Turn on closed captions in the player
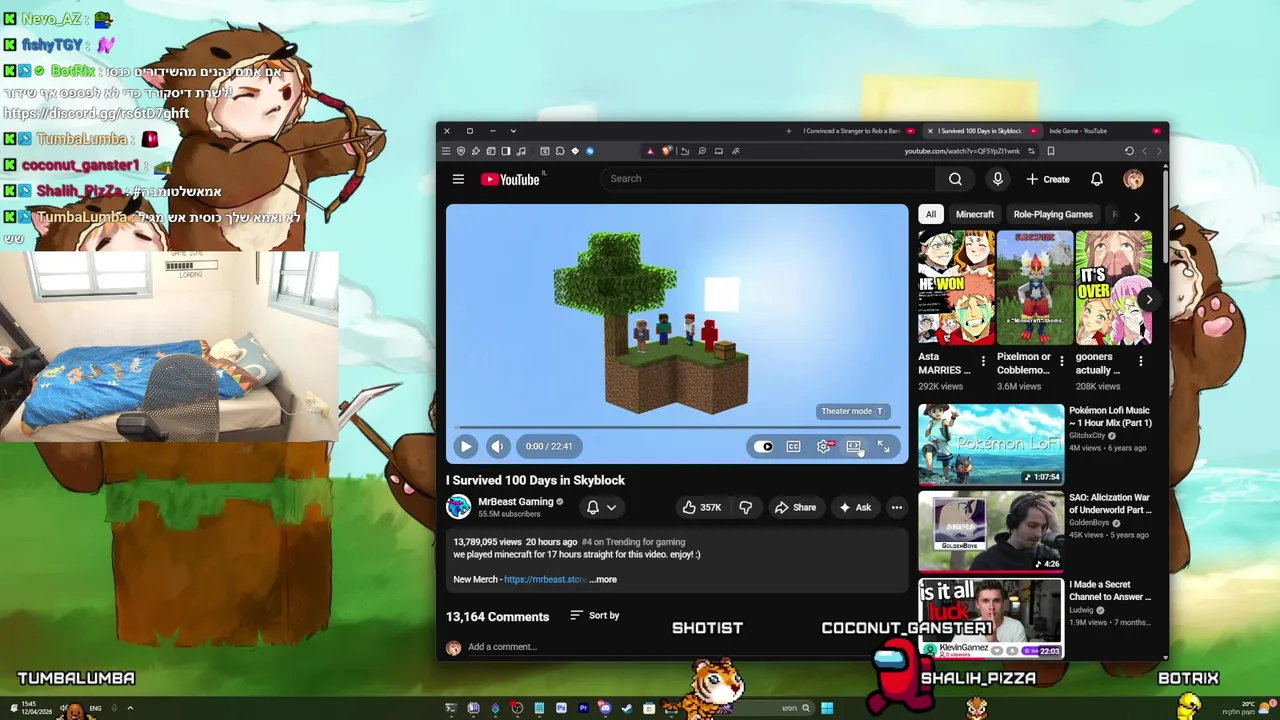 (793, 447)
